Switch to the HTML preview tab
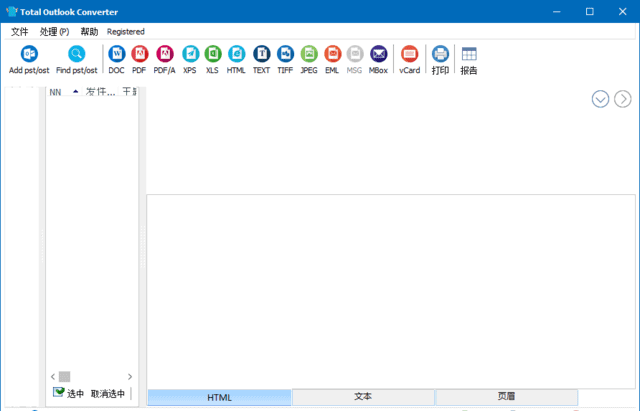Viewport: 640px width, 411px height. coord(219,397)
